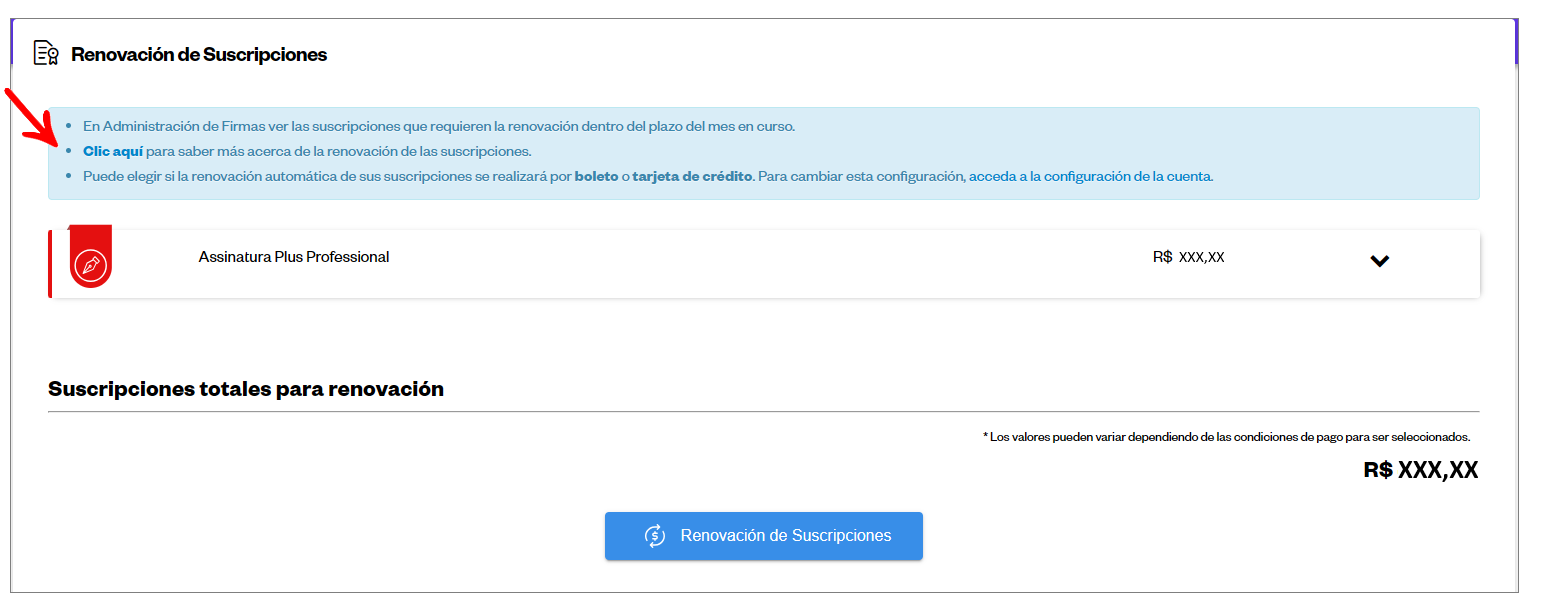Click the 'Renovación de Suscripciones' page title
This screenshot has width=1542, height=614.
[199, 55]
